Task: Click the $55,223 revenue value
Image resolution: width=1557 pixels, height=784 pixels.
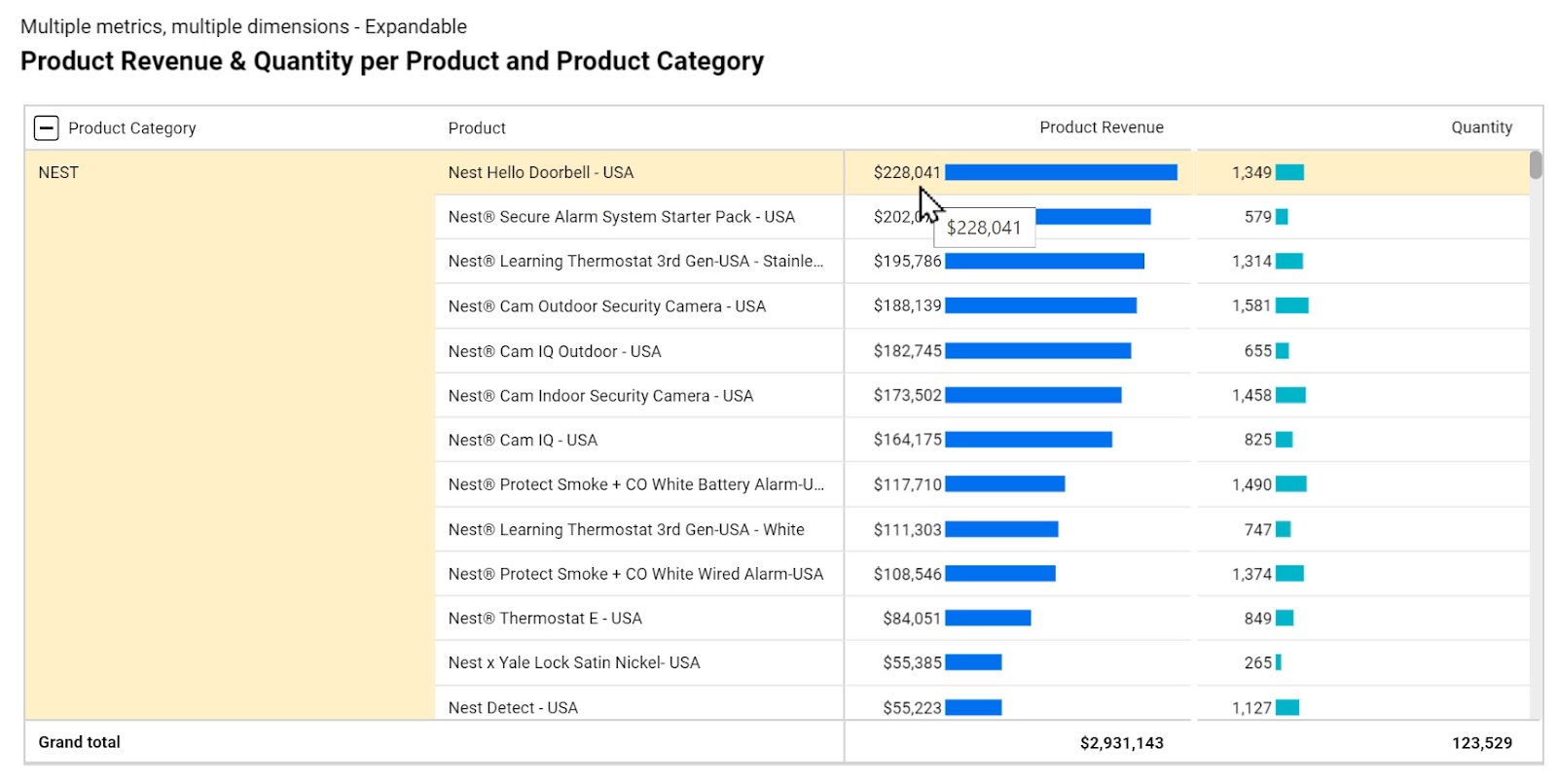Action: (912, 707)
